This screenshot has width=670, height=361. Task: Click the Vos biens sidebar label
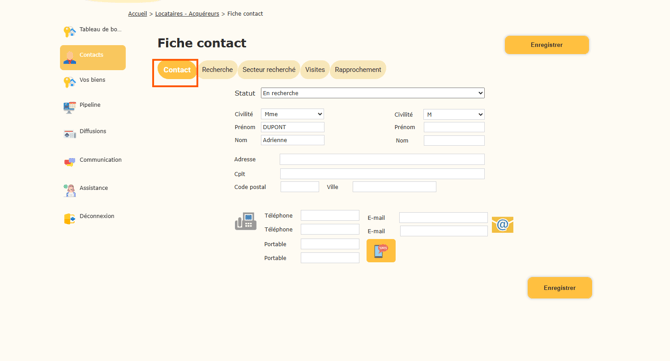[92, 80]
